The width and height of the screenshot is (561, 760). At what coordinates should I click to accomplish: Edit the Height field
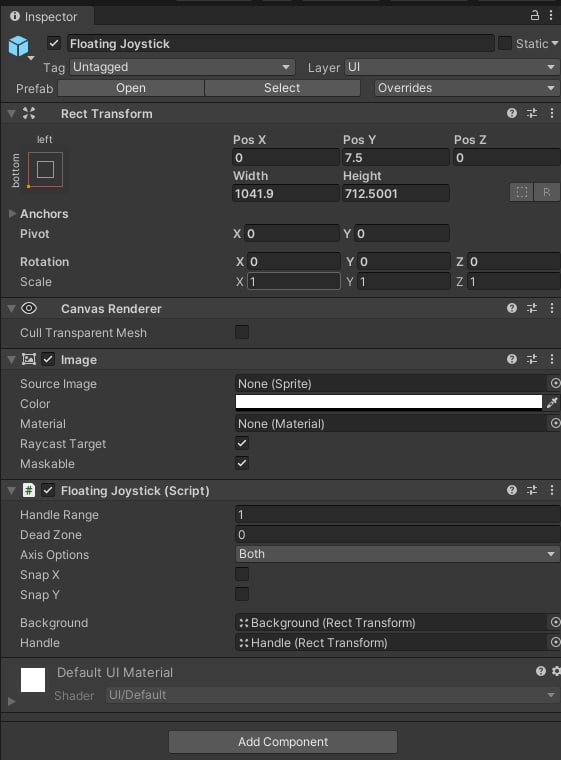pos(396,193)
